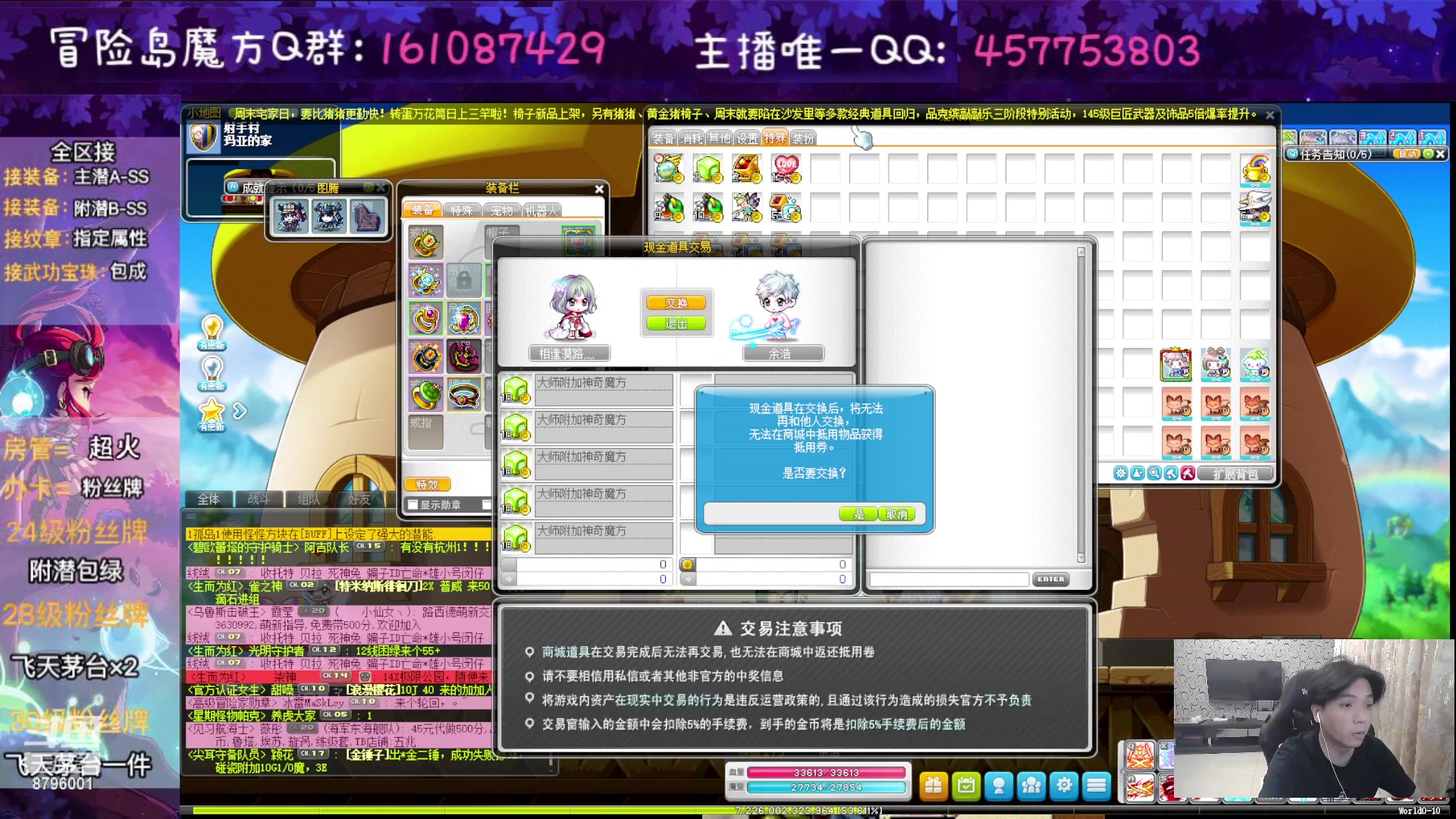Click the white hat character item in inventory
Screen dimensions: 1456x819
coord(1255,207)
